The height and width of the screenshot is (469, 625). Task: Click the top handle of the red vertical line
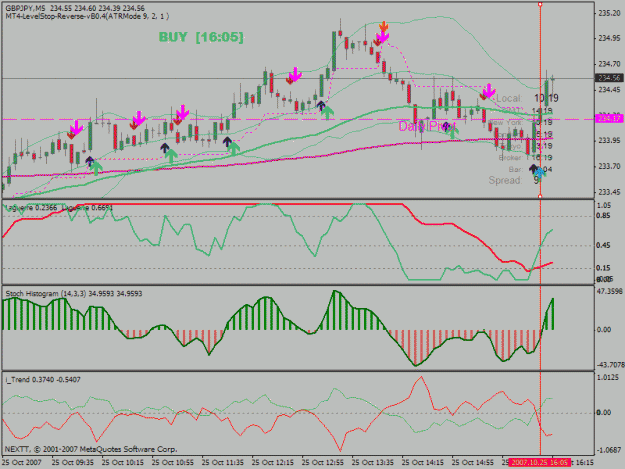(x=540, y=4)
